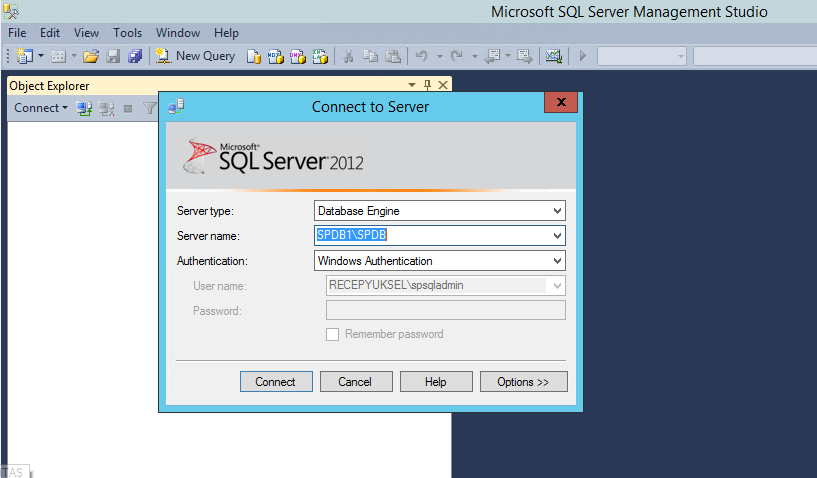Expand dialog with Options >> button
The height and width of the screenshot is (478, 817).
(x=524, y=382)
